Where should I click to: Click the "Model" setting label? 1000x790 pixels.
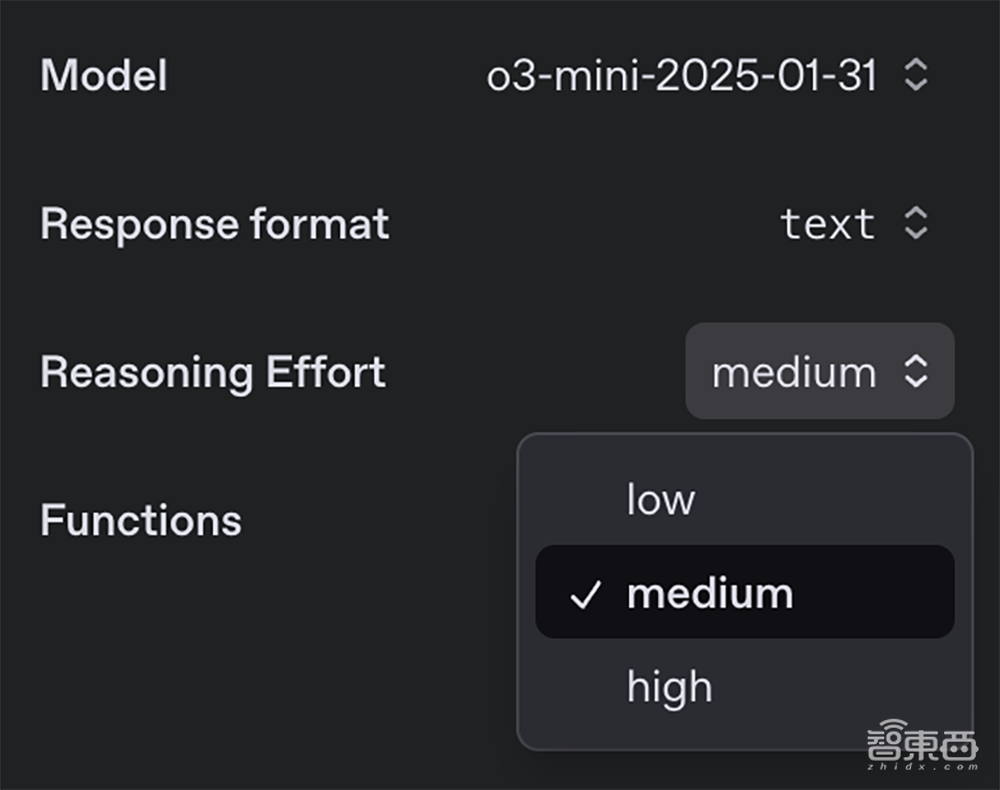[x=104, y=76]
